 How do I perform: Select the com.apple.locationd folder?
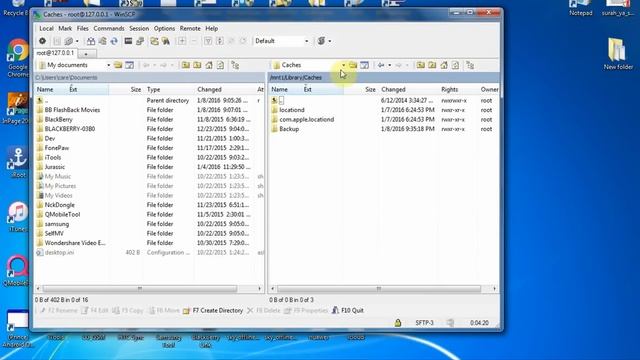(307, 120)
